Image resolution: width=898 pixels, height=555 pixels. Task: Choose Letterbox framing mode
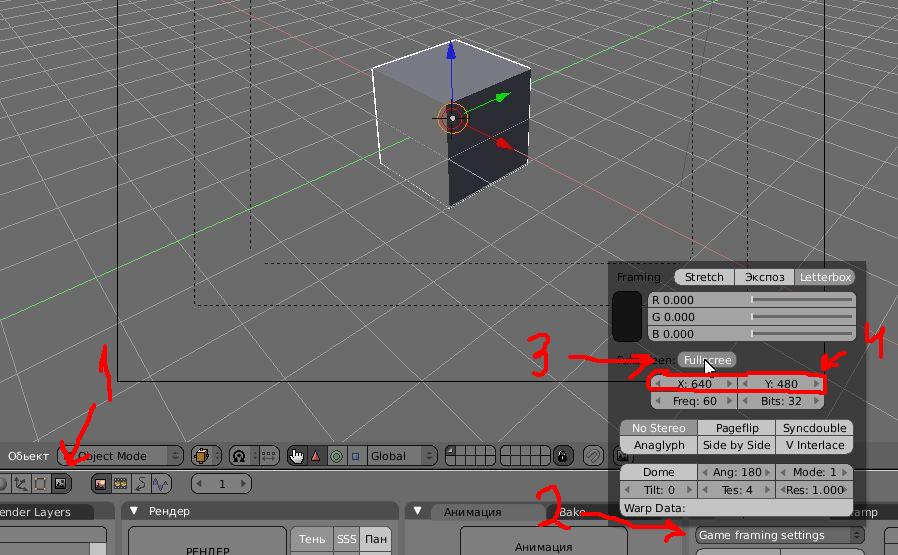(x=825, y=277)
